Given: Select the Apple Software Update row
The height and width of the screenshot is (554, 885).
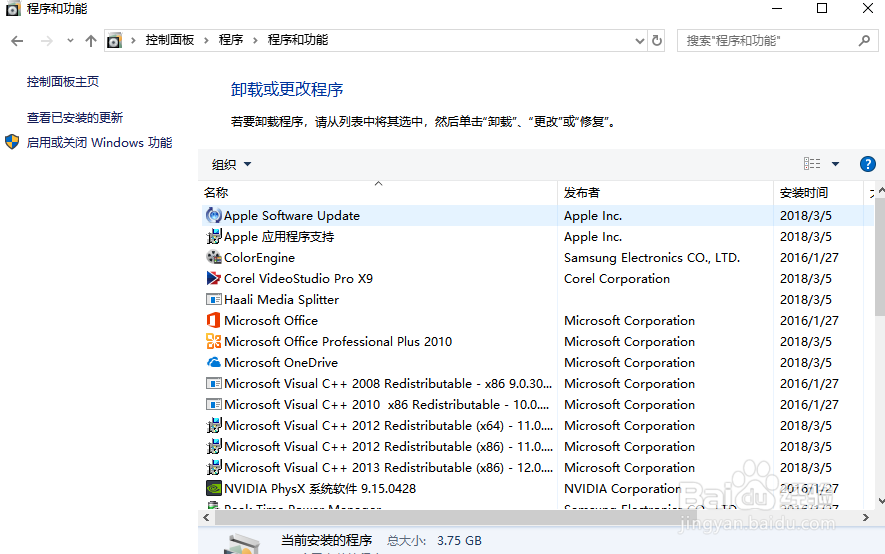Looking at the screenshot, I should (x=537, y=216).
